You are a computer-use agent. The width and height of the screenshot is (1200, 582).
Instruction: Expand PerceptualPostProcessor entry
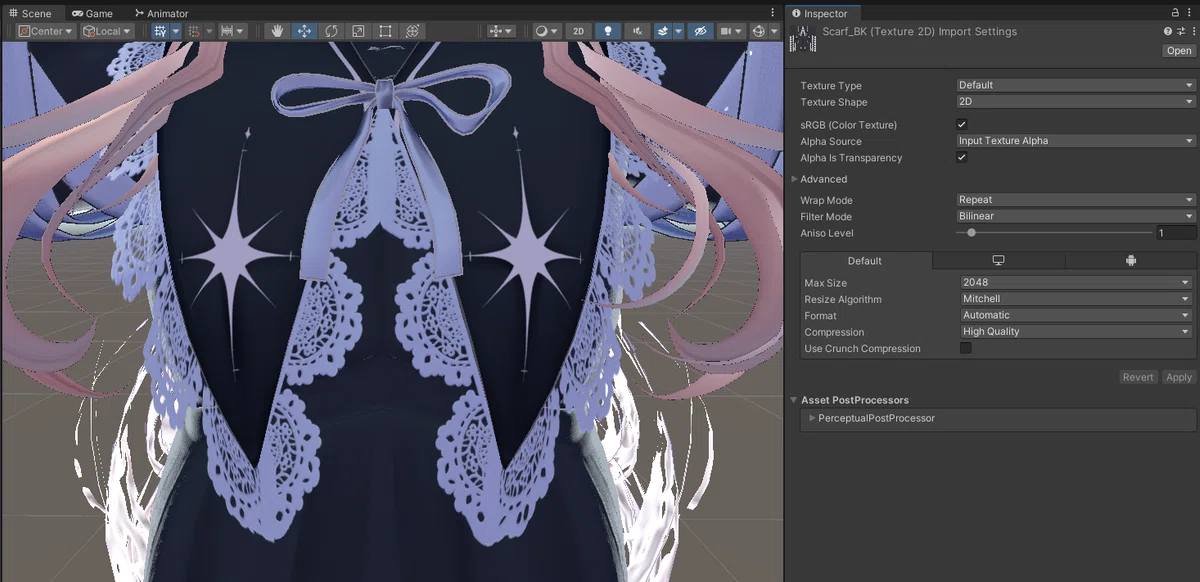812,418
